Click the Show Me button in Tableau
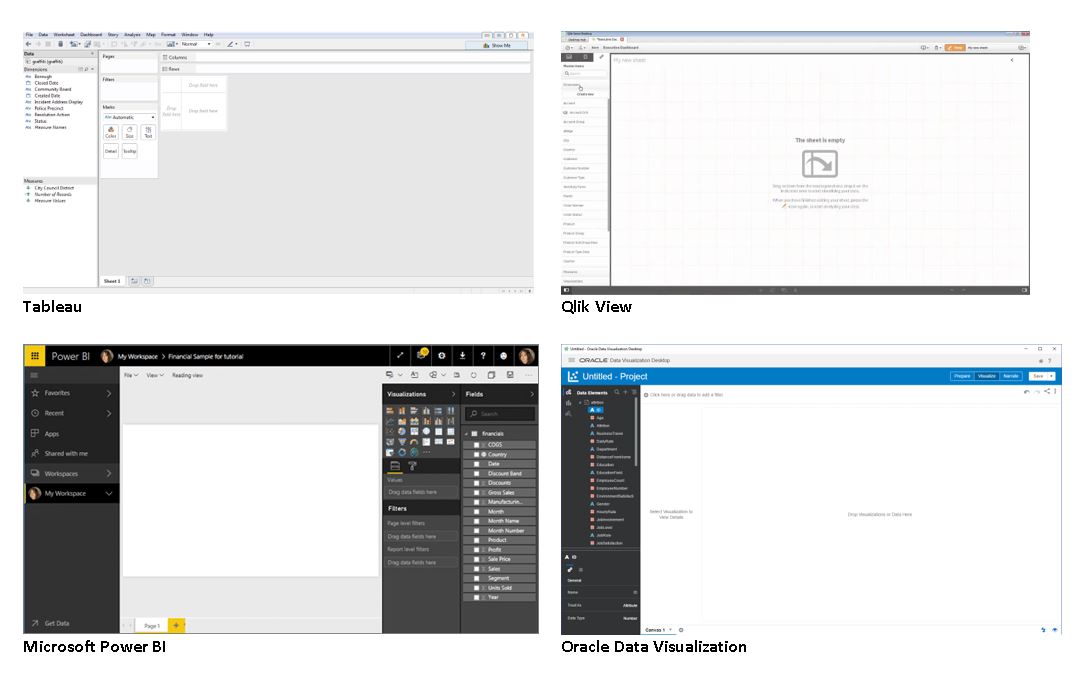This screenshot has width=1085, height=676. [x=496, y=45]
